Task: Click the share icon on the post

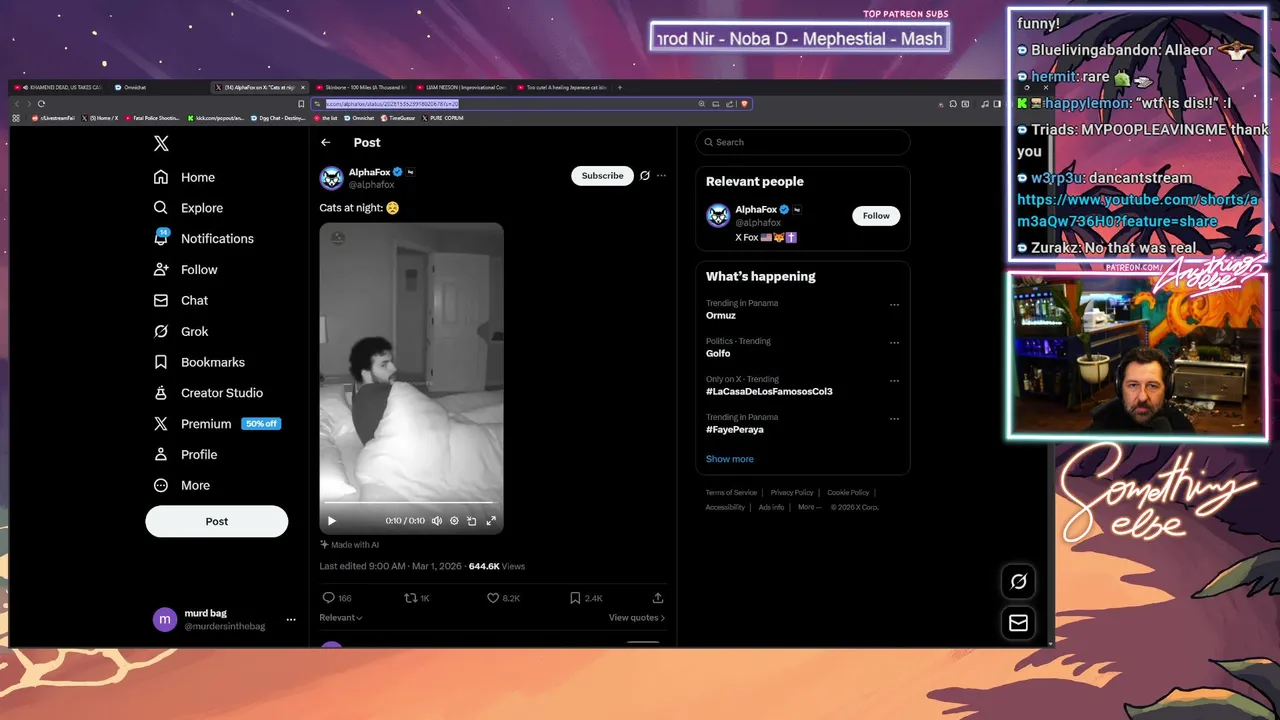Action: [x=658, y=598]
